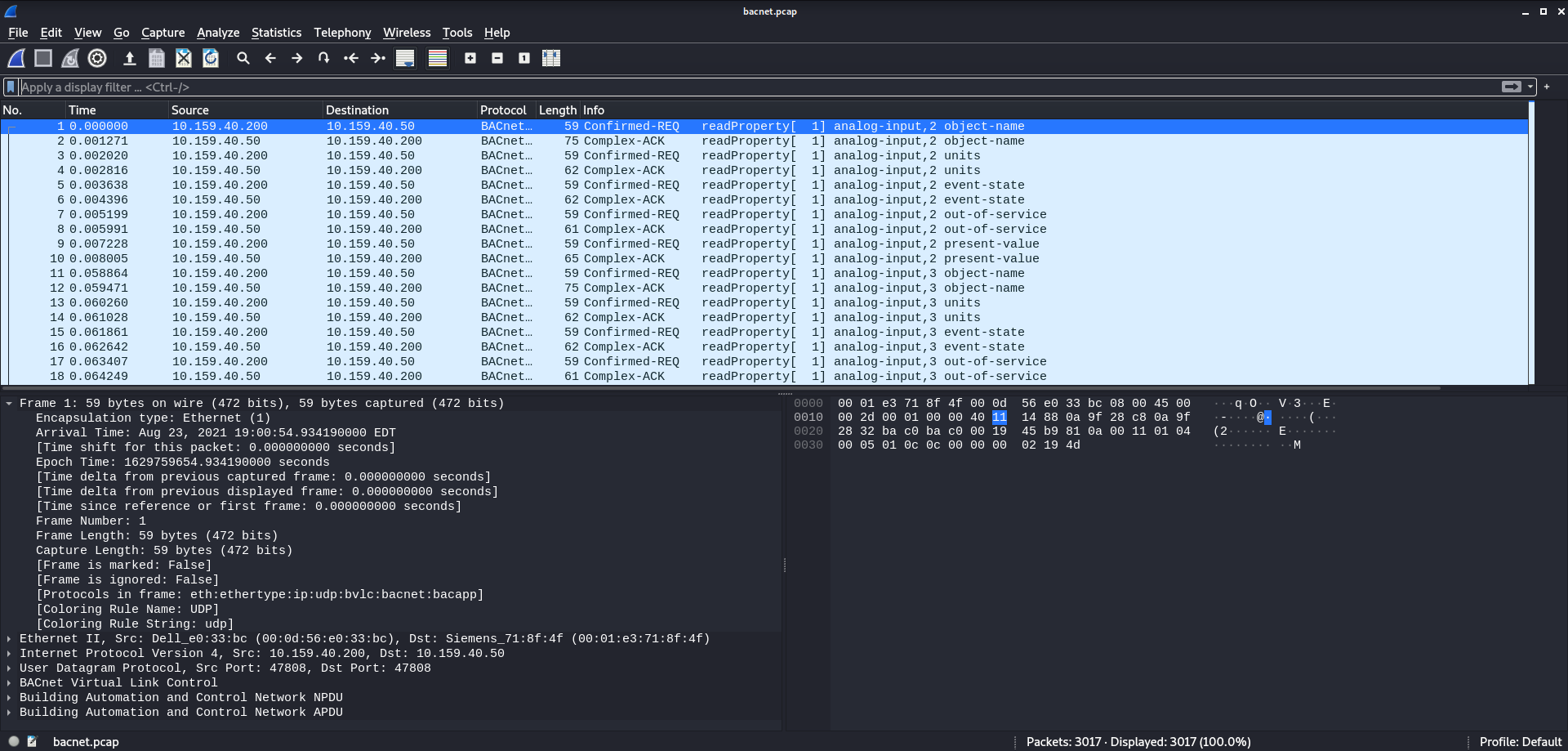Add a display filter button plus
The width and height of the screenshot is (1568, 751).
tap(1547, 87)
